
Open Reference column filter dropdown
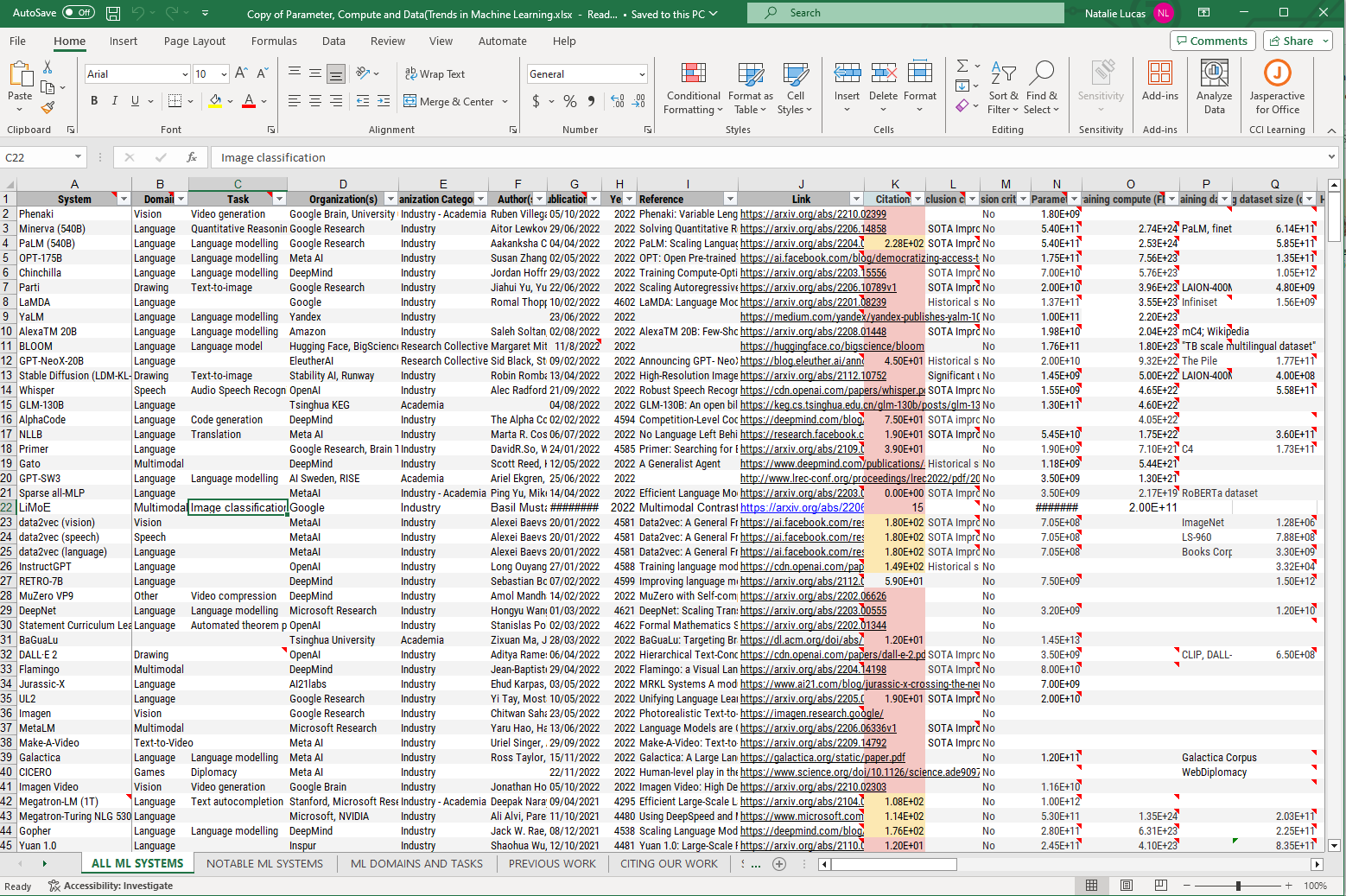pyautogui.click(x=730, y=199)
